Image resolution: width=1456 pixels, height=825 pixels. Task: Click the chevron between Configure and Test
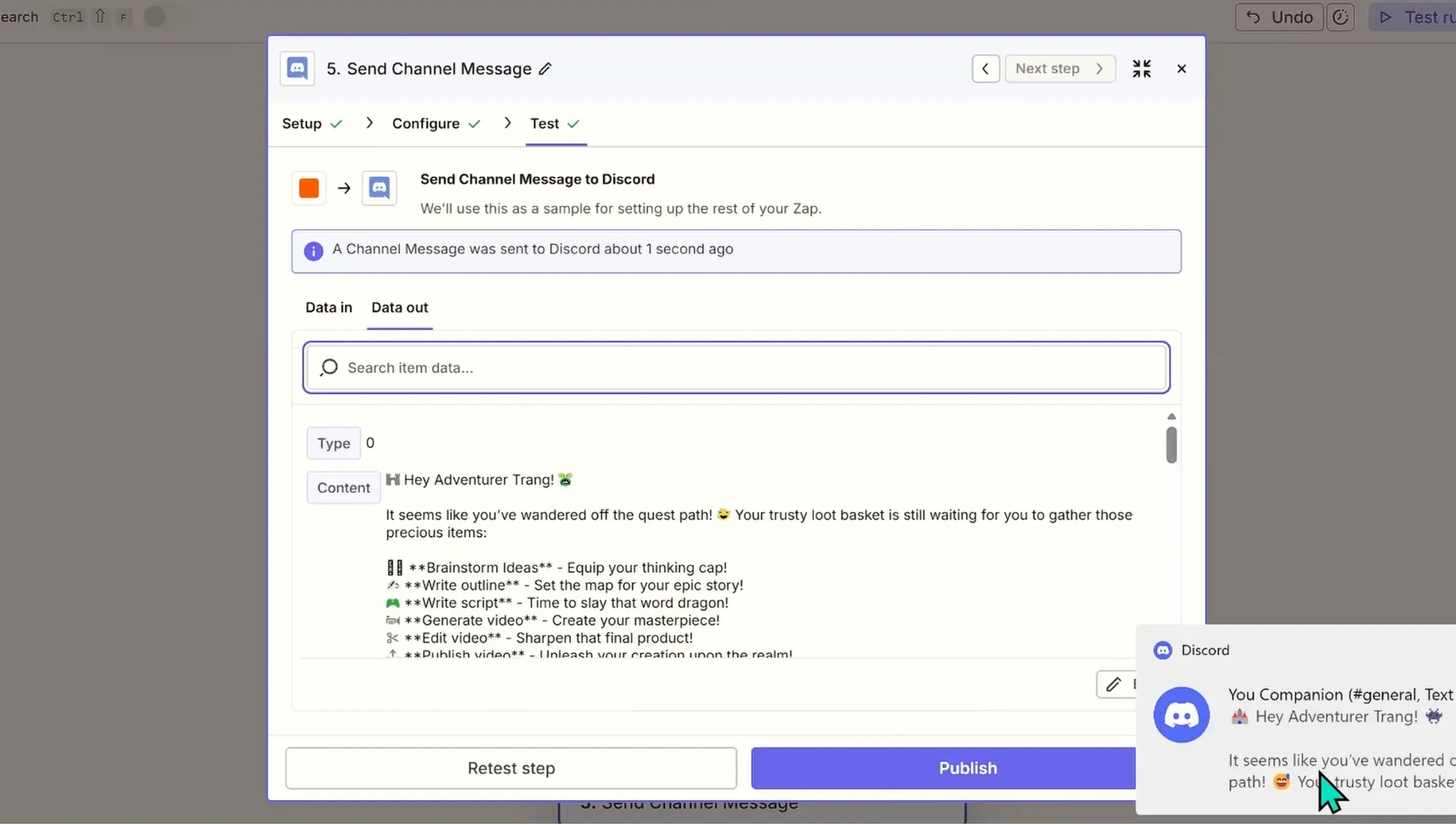[x=507, y=123]
